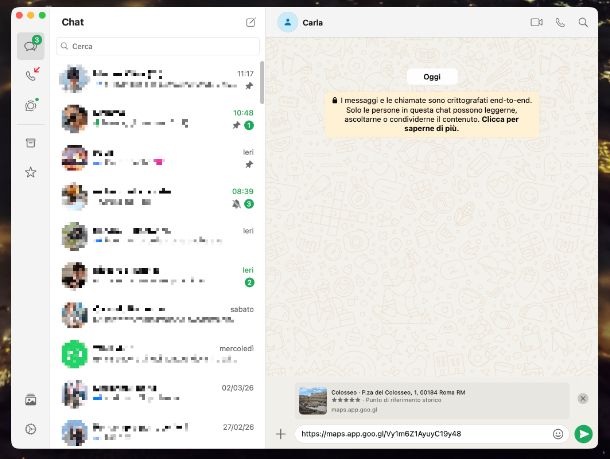Screen dimensions: 610x459
Task: Open the Chats tab in sidebar
Action: click(x=31, y=46)
